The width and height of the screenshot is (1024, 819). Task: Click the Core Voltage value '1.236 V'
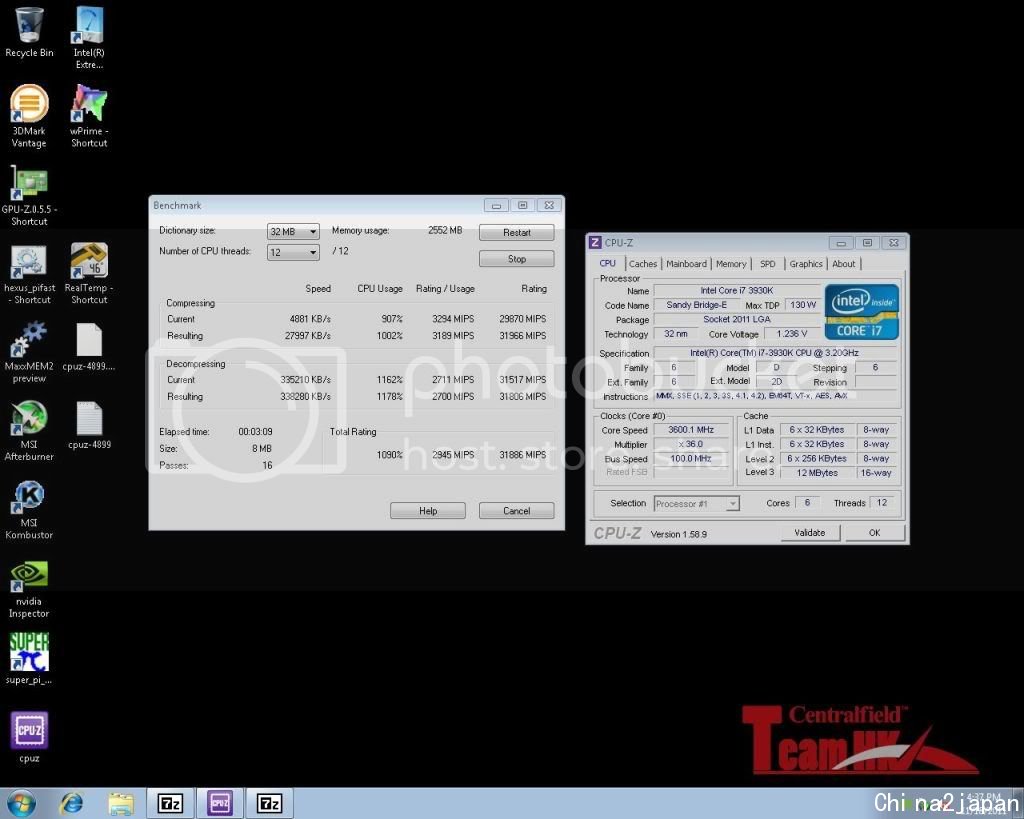click(x=792, y=334)
